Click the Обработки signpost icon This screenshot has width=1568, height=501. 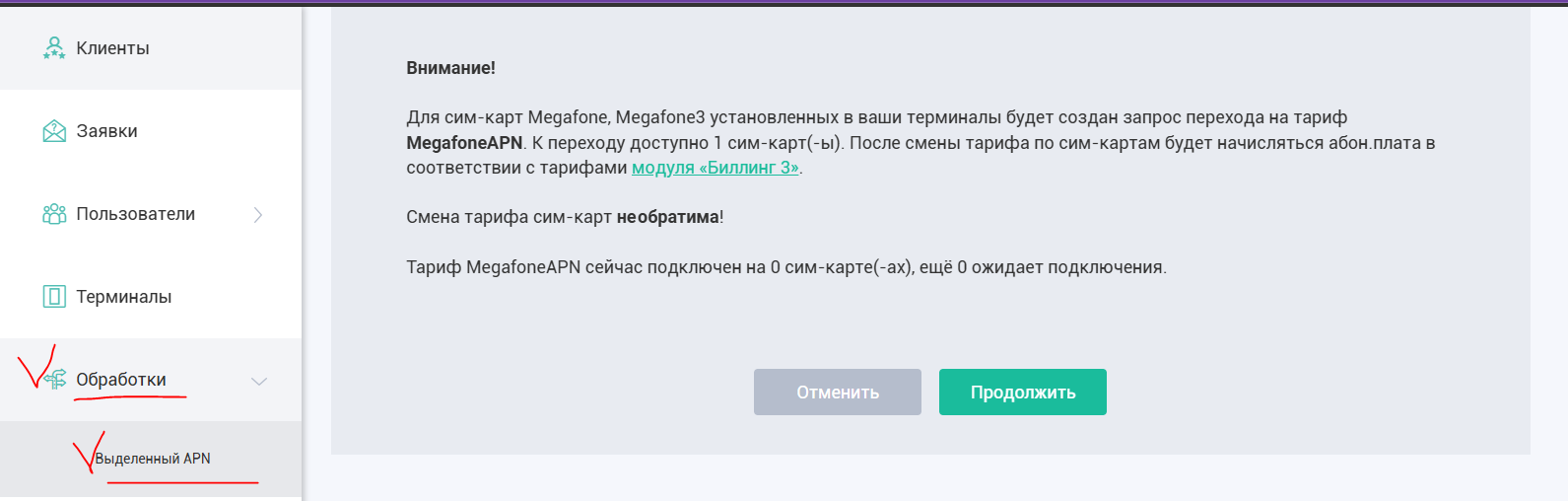[x=56, y=380]
